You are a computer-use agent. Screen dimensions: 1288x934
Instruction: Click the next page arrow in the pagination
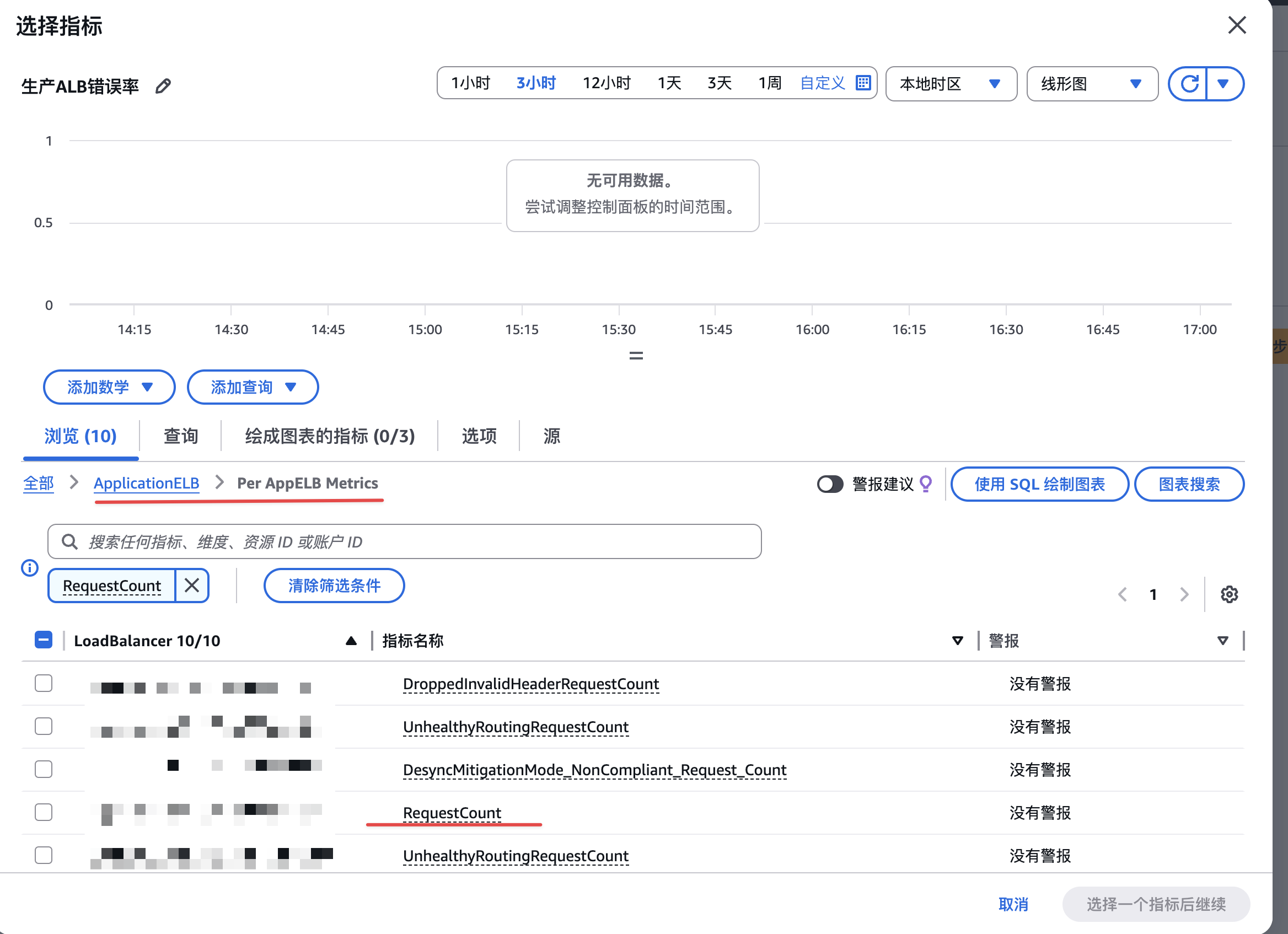click(1184, 594)
